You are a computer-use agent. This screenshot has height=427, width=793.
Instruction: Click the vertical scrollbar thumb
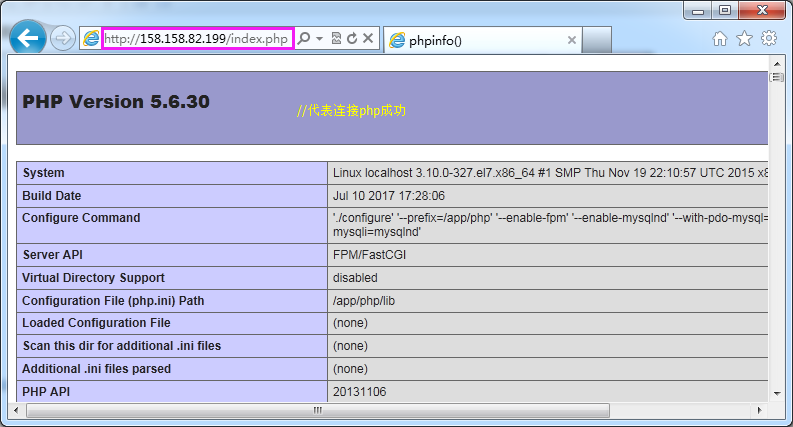pos(777,77)
